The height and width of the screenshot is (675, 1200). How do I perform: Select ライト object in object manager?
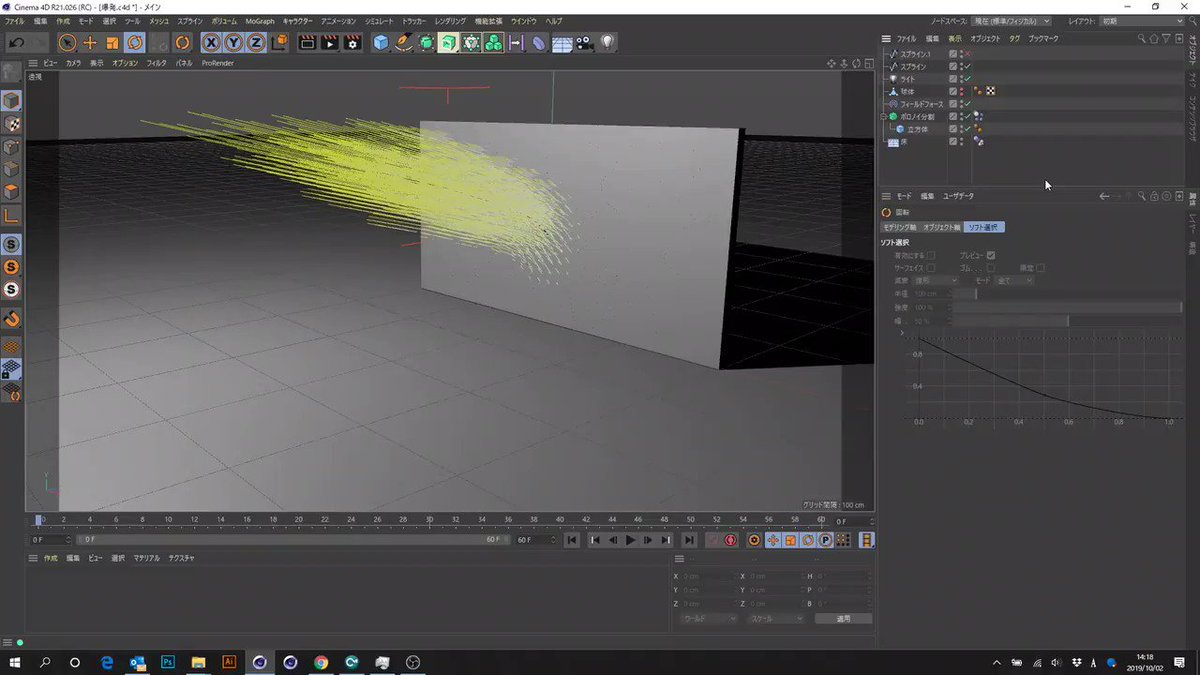point(907,78)
